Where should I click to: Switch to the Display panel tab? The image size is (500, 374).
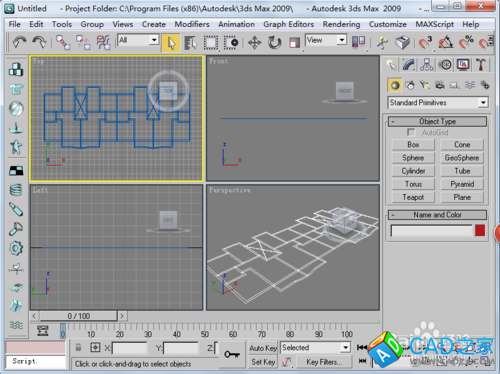[x=463, y=65]
